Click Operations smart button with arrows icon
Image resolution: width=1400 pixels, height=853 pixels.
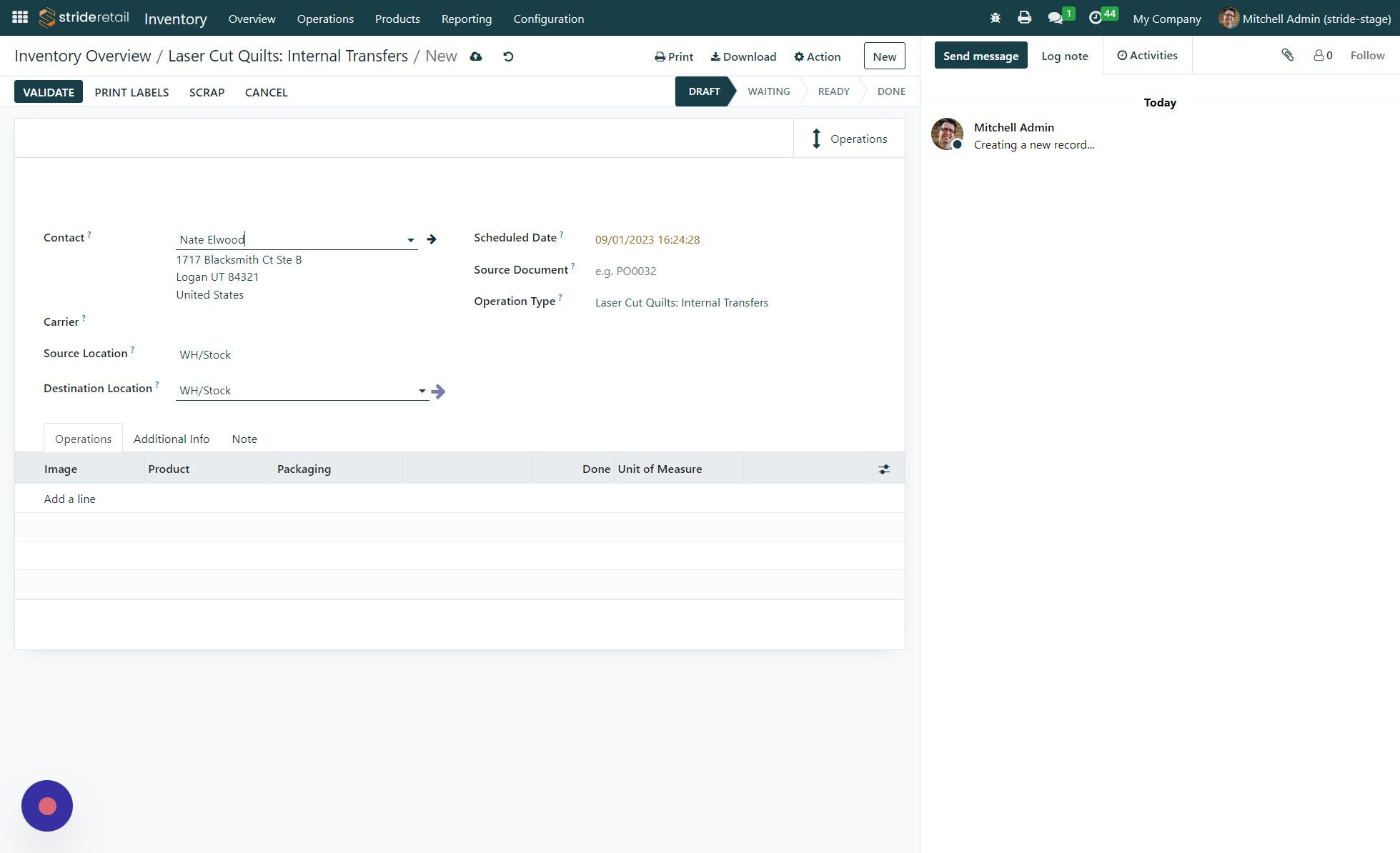(849, 139)
